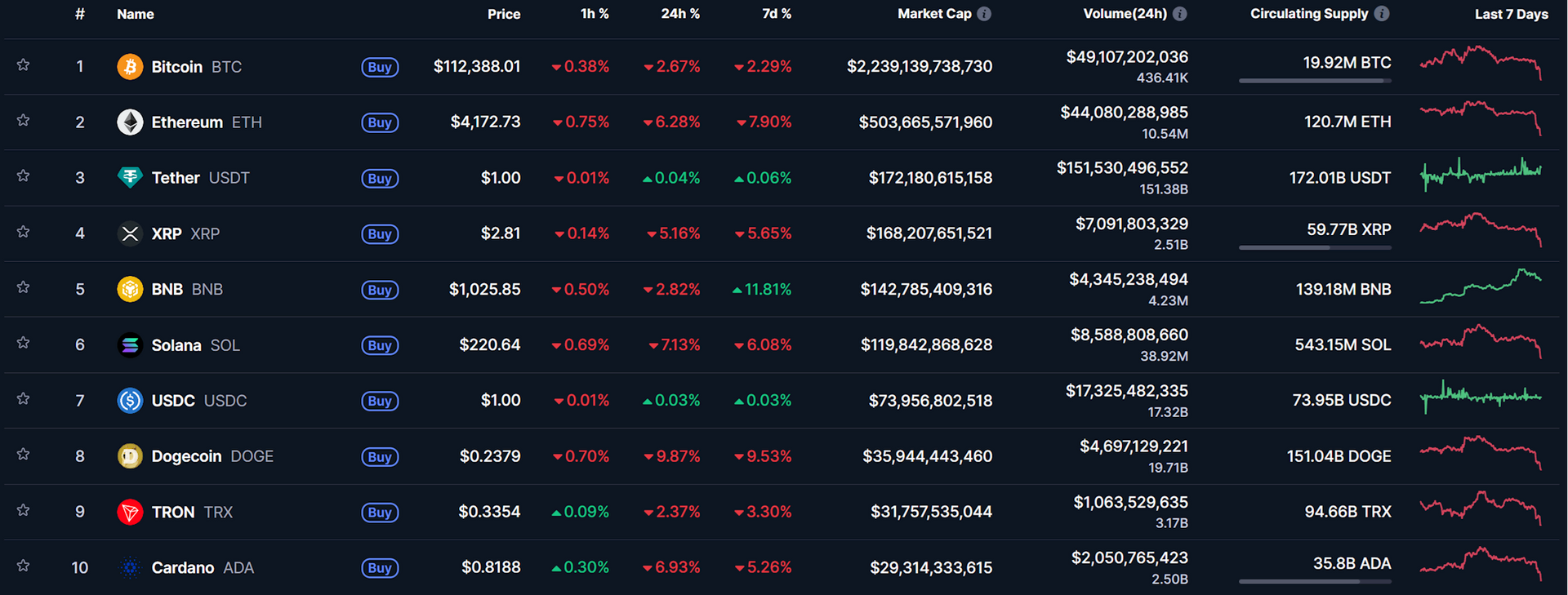Screen dimensions: 1568x595
Task: Star BNB to add to watchlist
Action: pos(24,287)
